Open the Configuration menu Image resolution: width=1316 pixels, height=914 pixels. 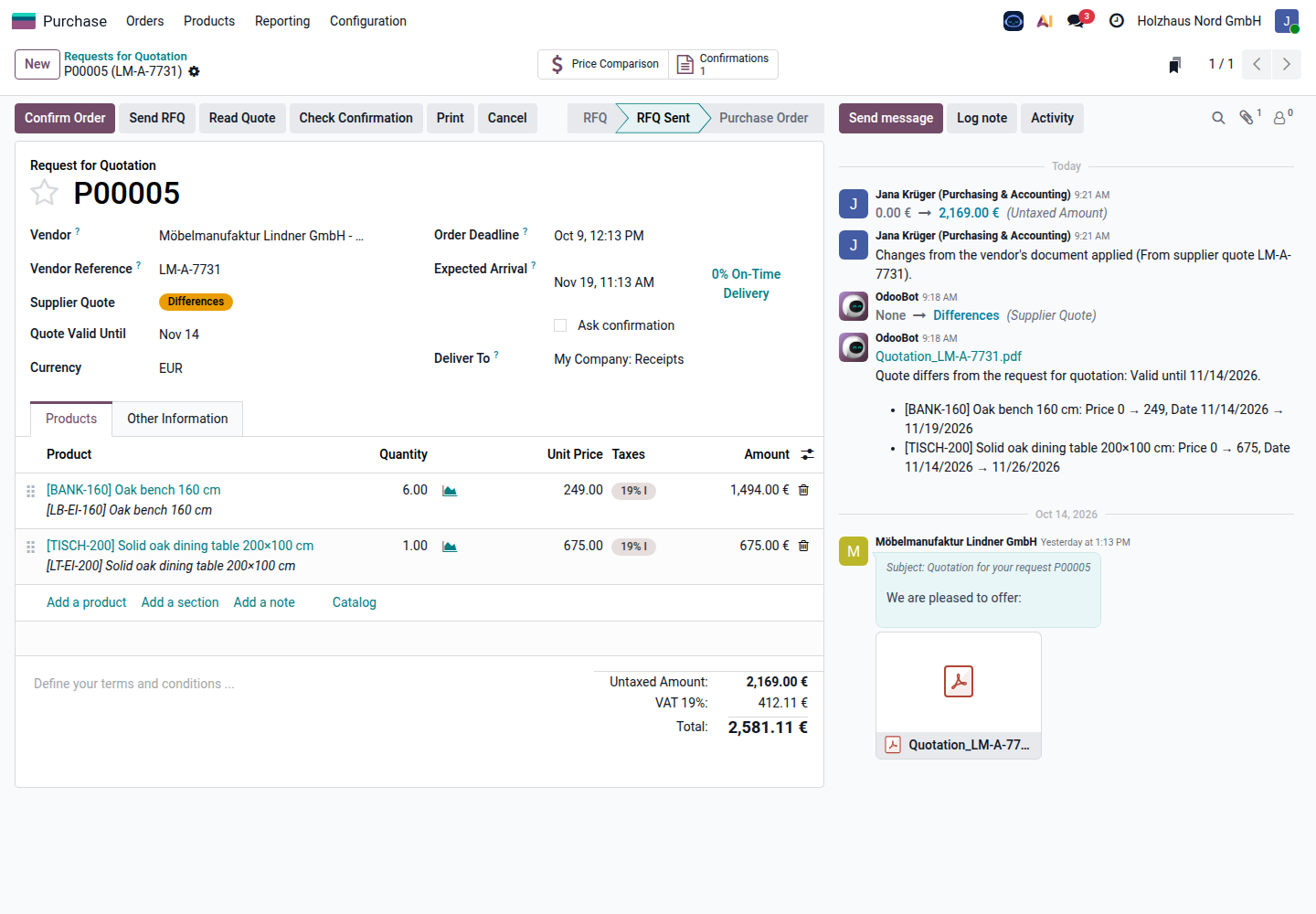click(x=368, y=21)
